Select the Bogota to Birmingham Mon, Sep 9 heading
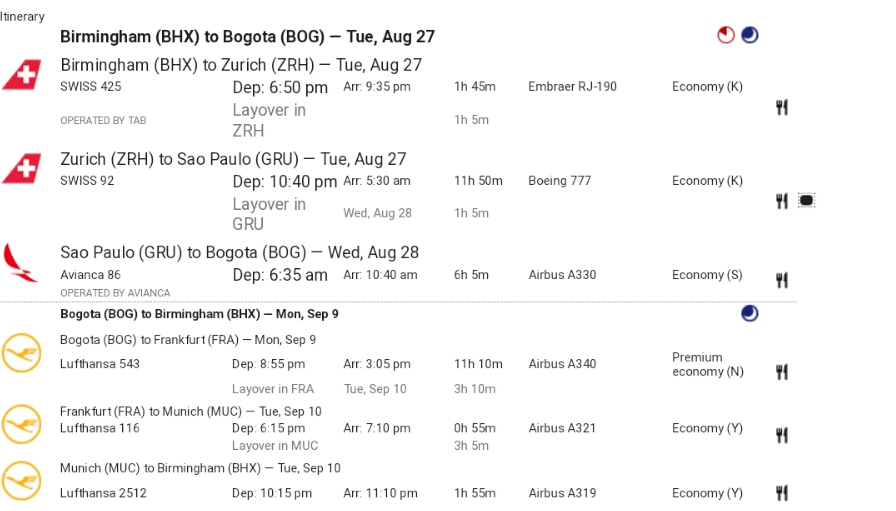The height and width of the screenshot is (511, 896). coord(199,314)
